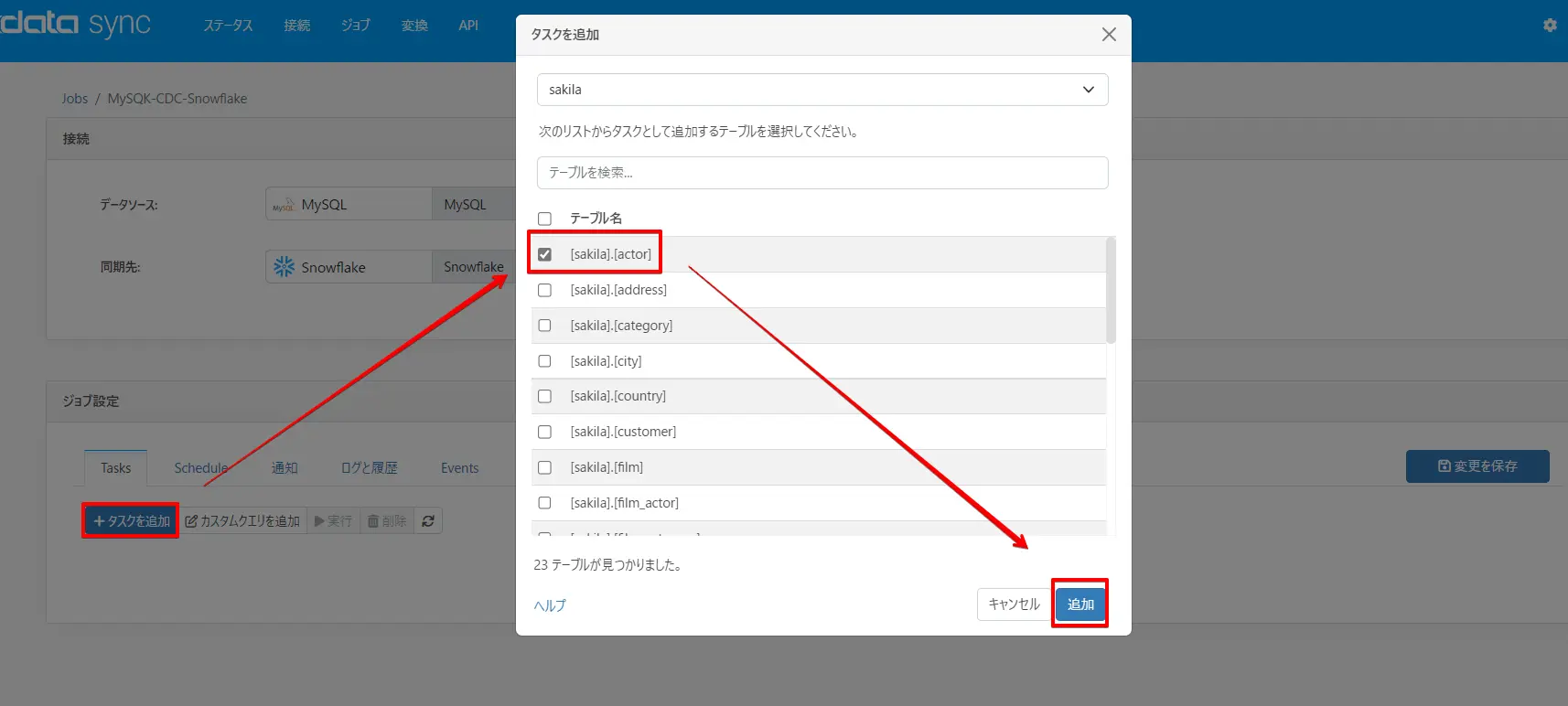
Task: Click the テーブルを検索 search field
Action: 822,173
